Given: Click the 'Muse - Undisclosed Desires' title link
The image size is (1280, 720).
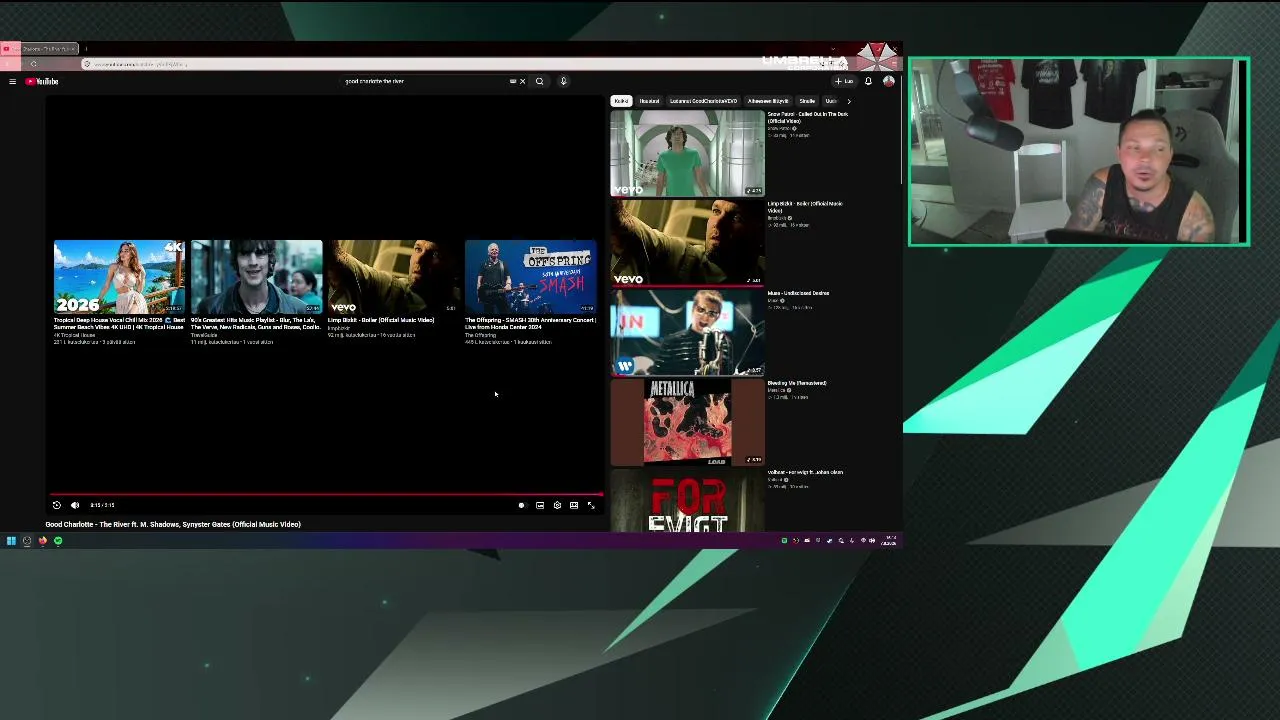Looking at the screenshot, I should (799, 293).
